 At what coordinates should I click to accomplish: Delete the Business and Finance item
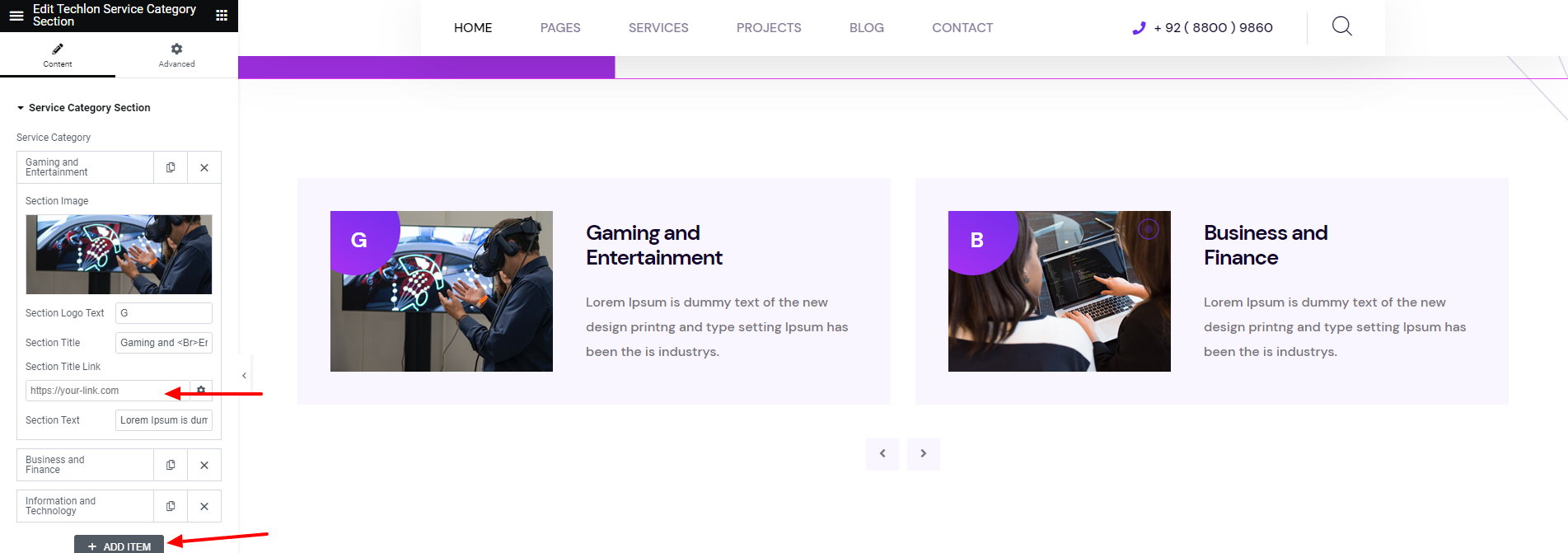204,465
